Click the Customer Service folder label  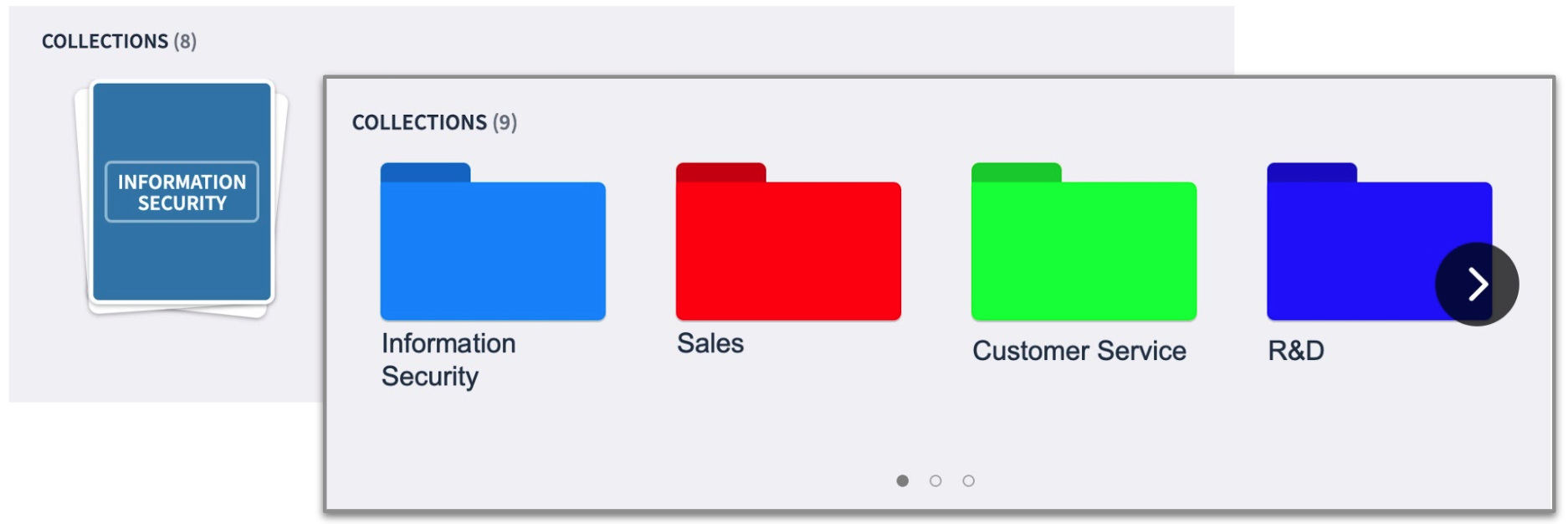click(1079, 351)
